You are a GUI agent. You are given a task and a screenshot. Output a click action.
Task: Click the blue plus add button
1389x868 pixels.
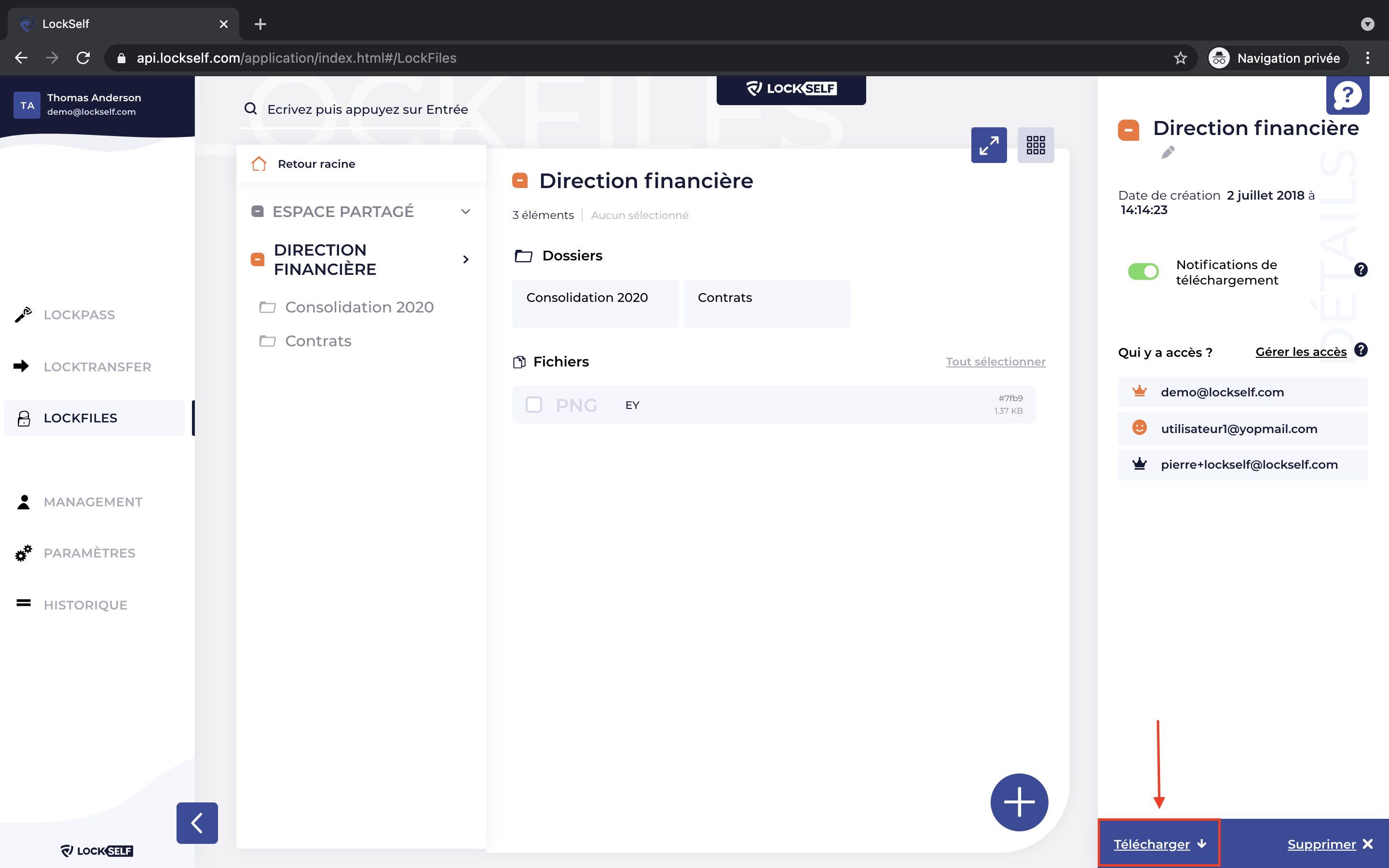click(1019, 802)
